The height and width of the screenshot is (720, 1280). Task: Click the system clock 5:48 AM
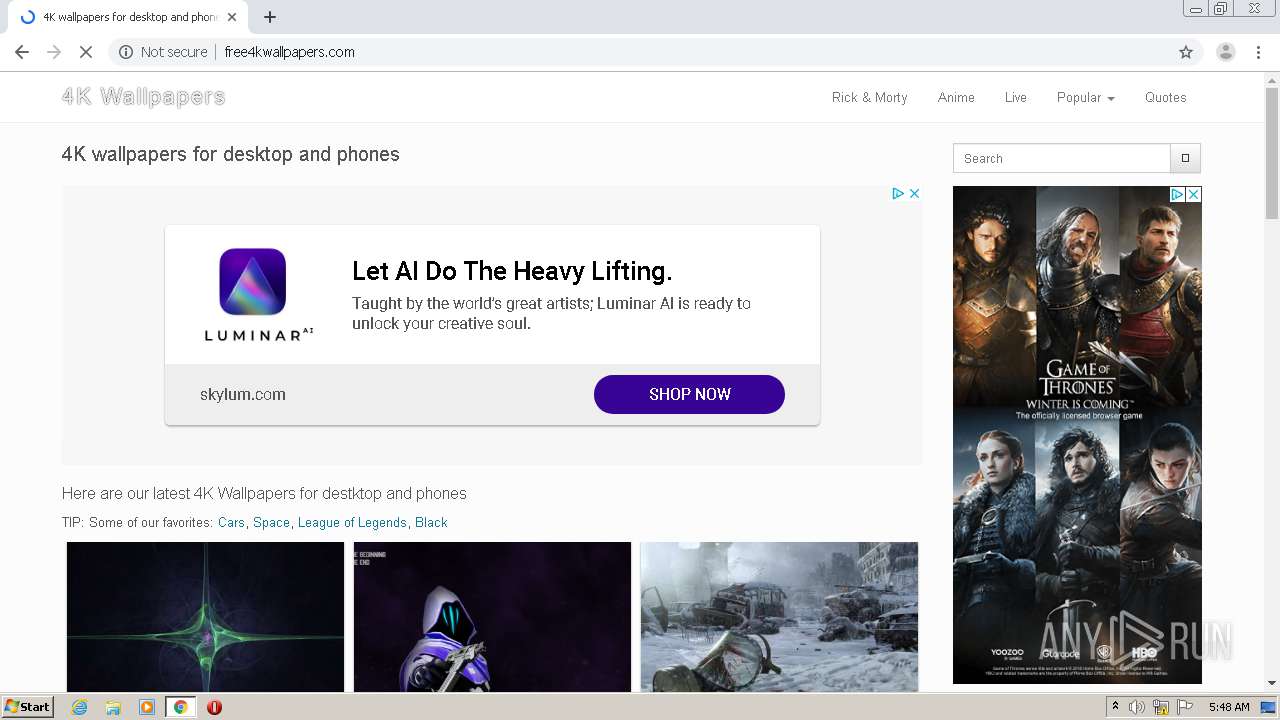(x=1228, y=707)
